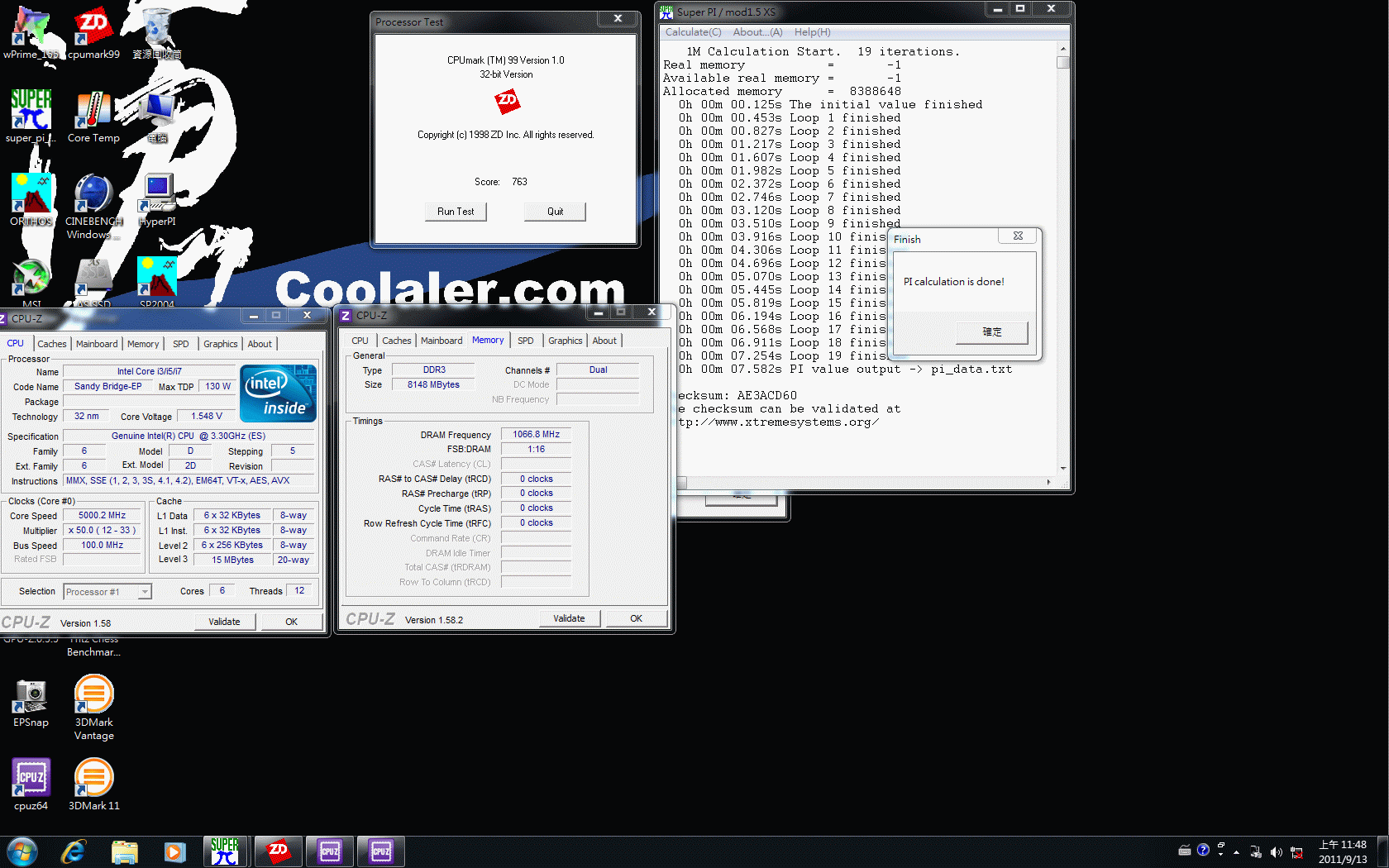Launch Internet Explorer from taskbar
The height and width of the screenshot is (868, 1389).
click(x=73, y=851)
